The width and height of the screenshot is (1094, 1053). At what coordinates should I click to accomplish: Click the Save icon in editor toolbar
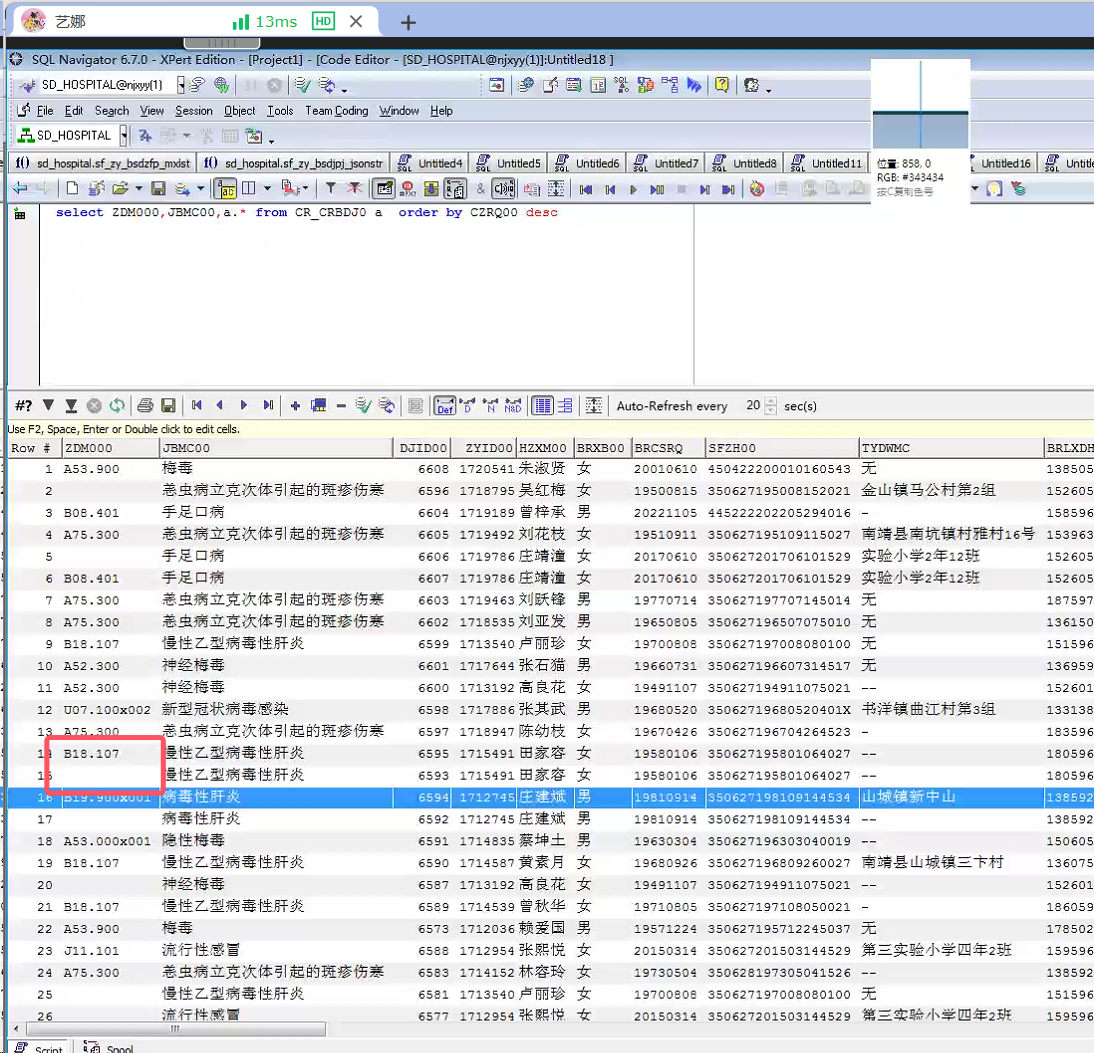[158, 188]
